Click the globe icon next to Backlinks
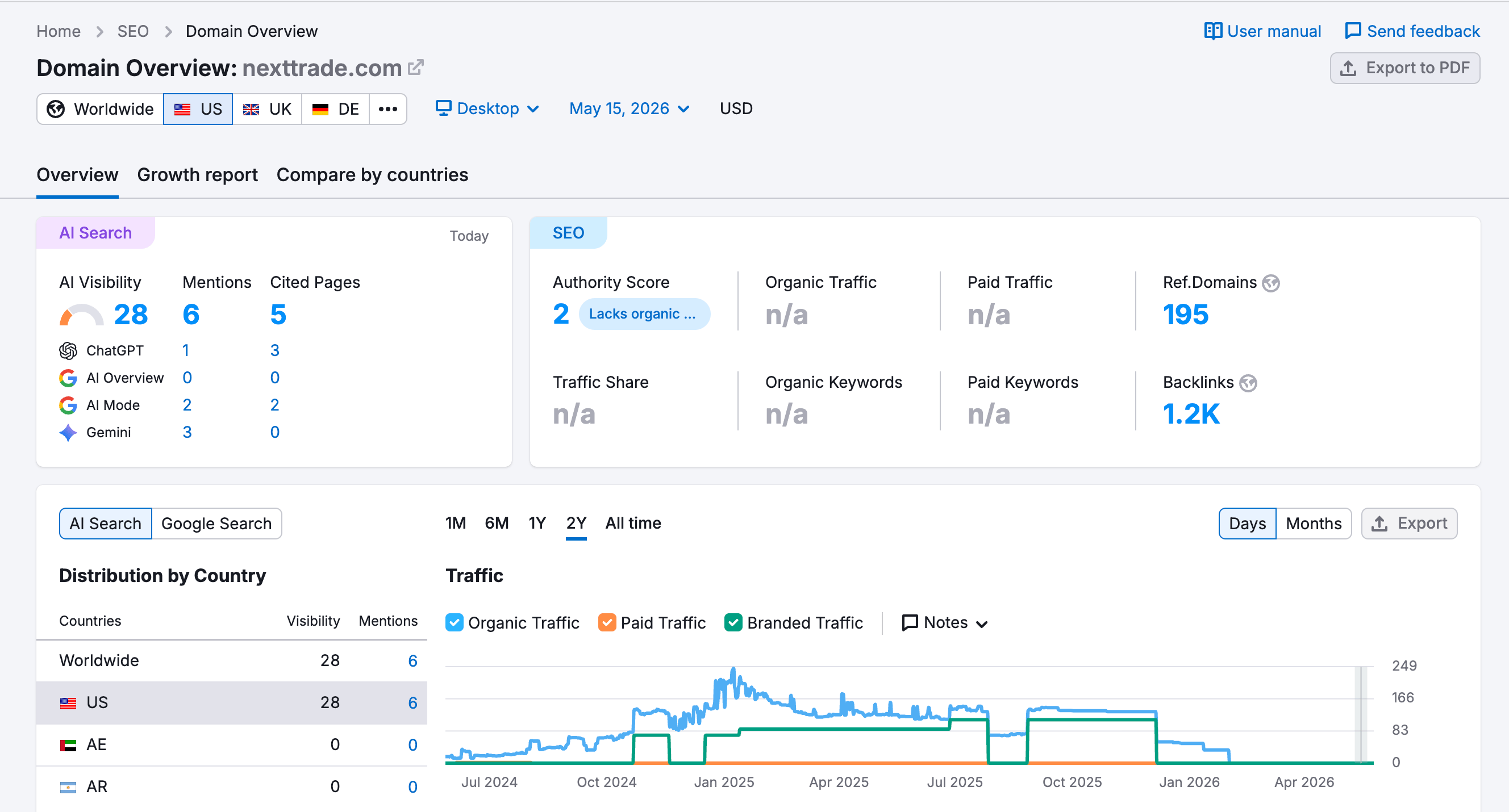 coord(1248,383)
